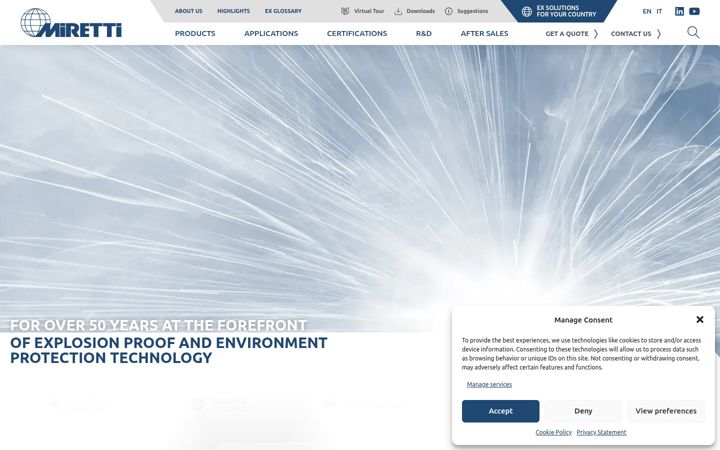720x450 pixels.
Task: Click the Suggestions info icon
Action: click(x=449, y=11)
